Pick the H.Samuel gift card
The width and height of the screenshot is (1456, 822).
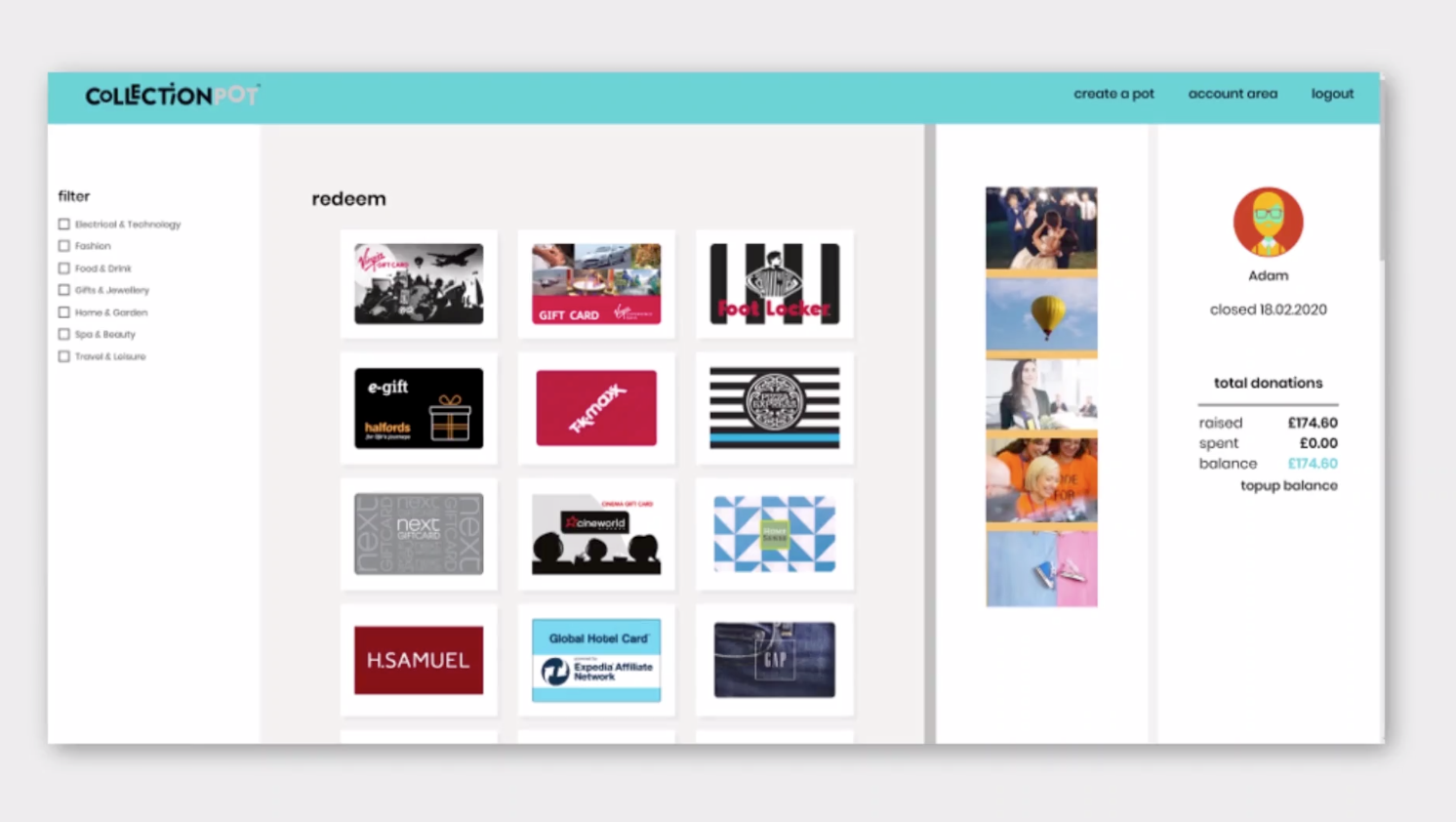[x=418, y=660]
